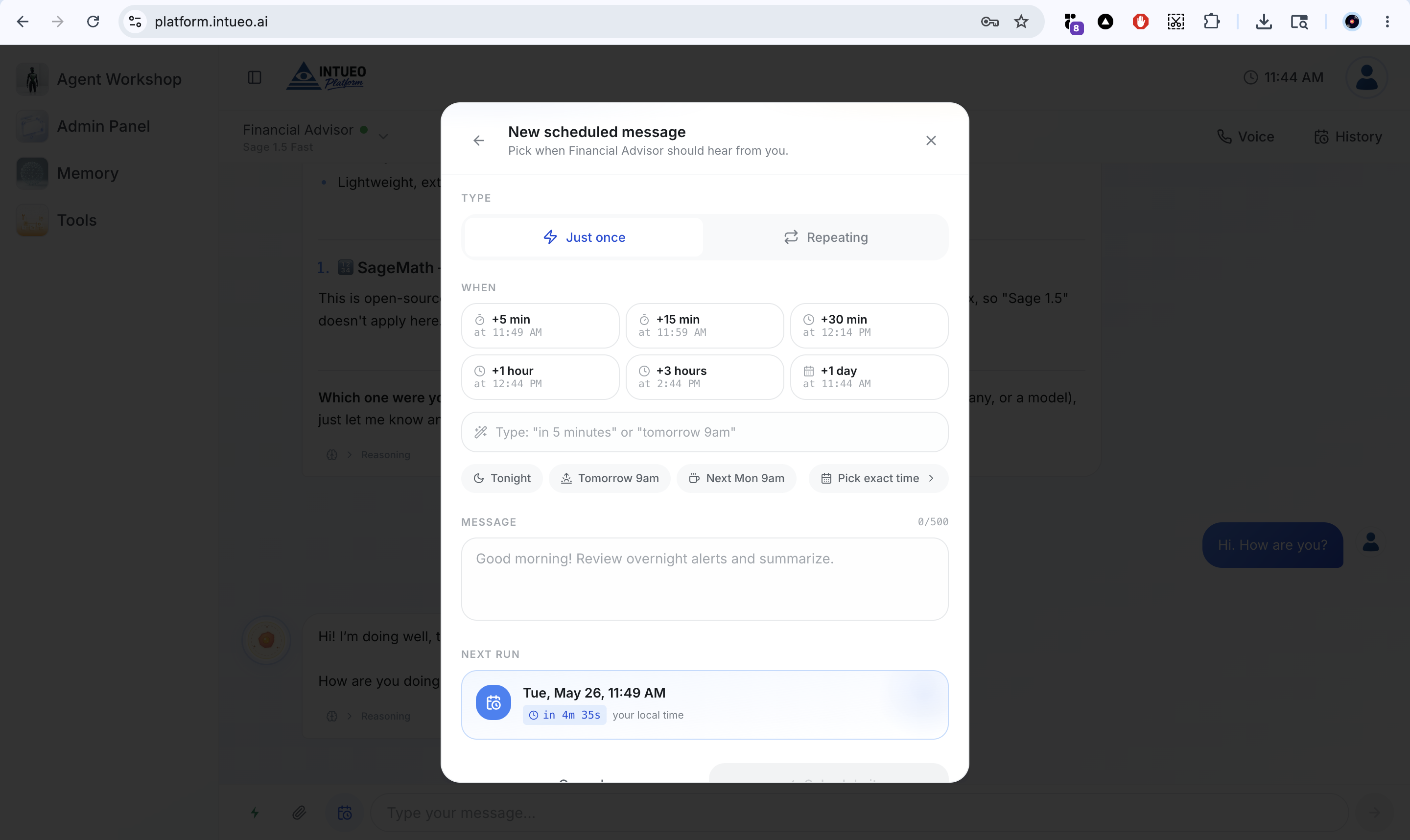1410x840 pixels.
Task: Choose the +5 min preset
Action: 540,326
